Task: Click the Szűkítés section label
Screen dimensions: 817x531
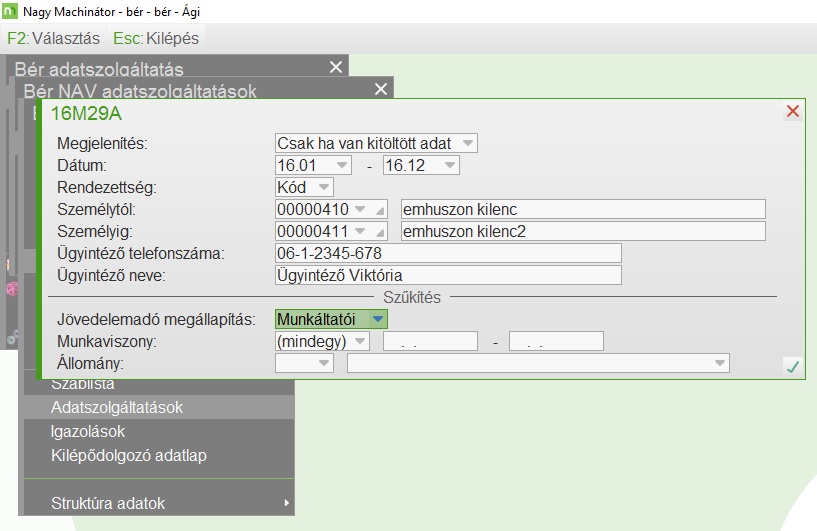Action: tap(412, 297)
